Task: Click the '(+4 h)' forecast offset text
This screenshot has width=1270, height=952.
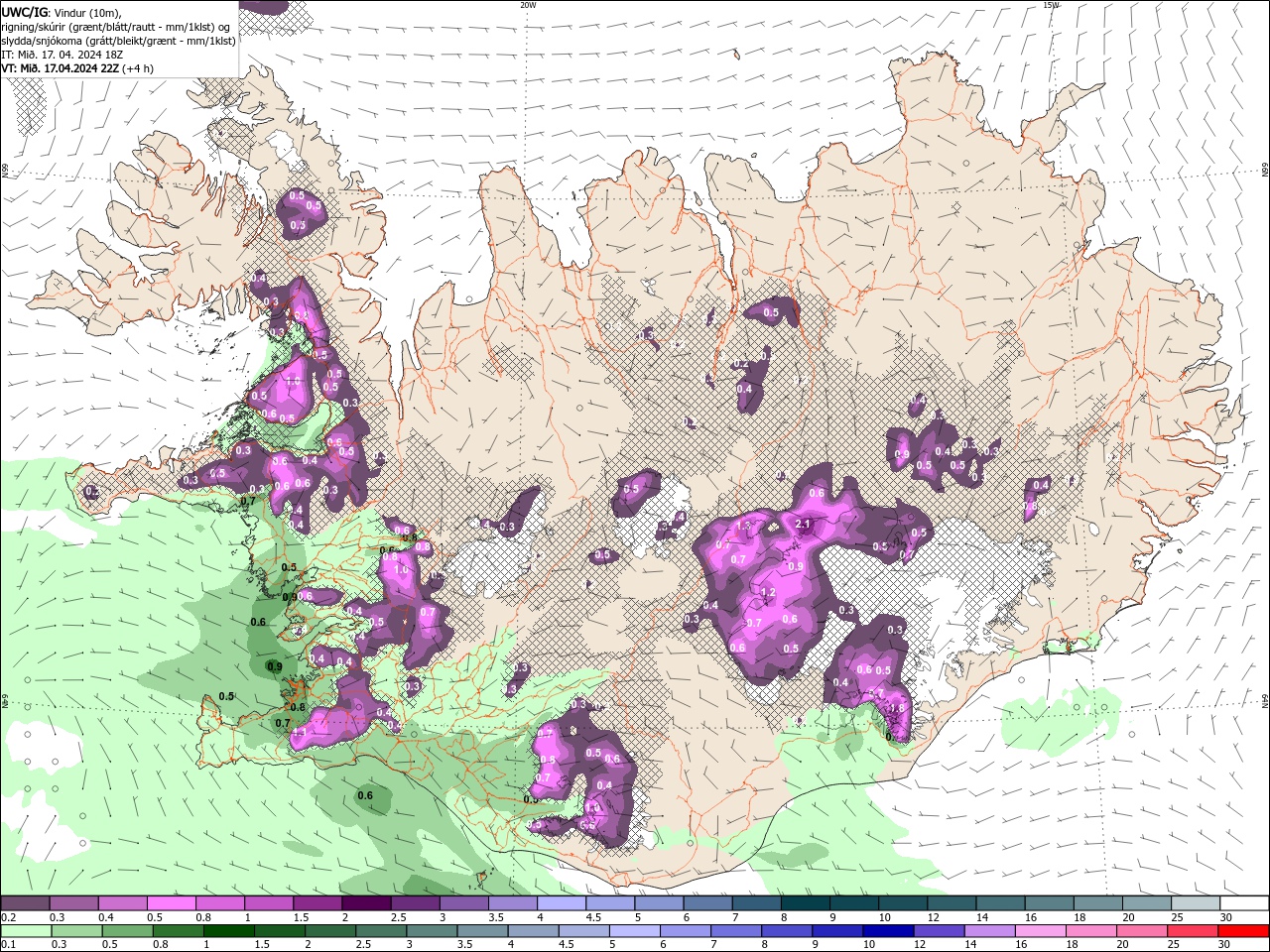Action: (x=138, y=68)
